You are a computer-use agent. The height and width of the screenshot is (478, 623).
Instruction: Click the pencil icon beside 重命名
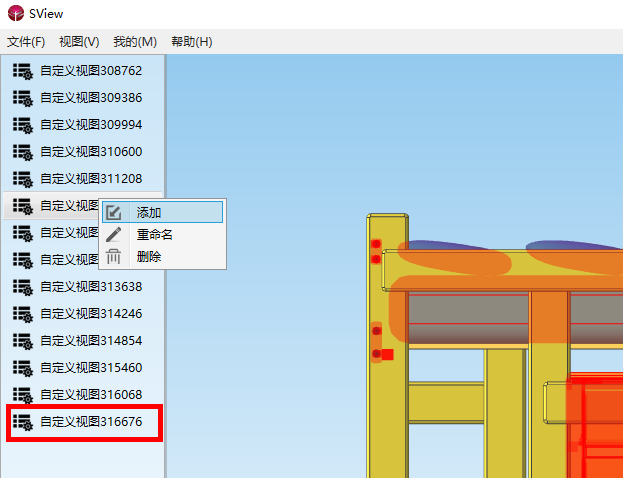tap(114, 234)
